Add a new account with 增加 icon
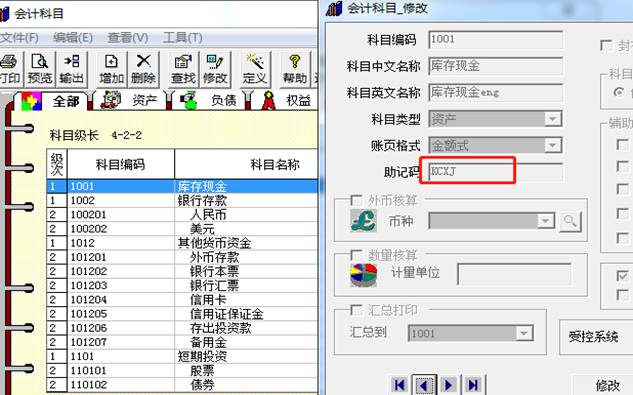The width and height of the screenshot is (633, 395). pyautogui.click(x=111, y=69)
